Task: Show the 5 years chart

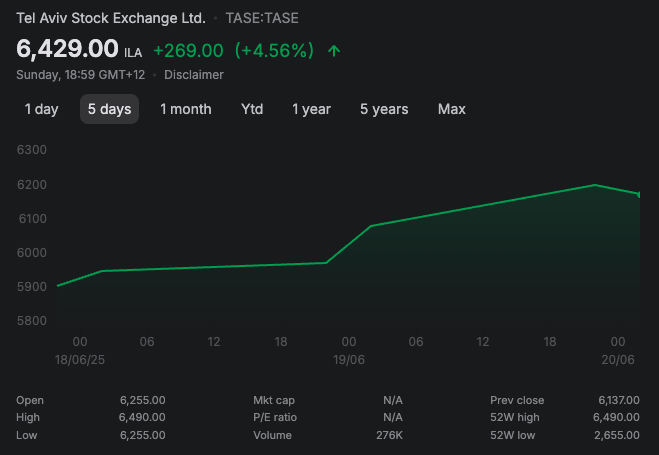Action: coord(384,109)
